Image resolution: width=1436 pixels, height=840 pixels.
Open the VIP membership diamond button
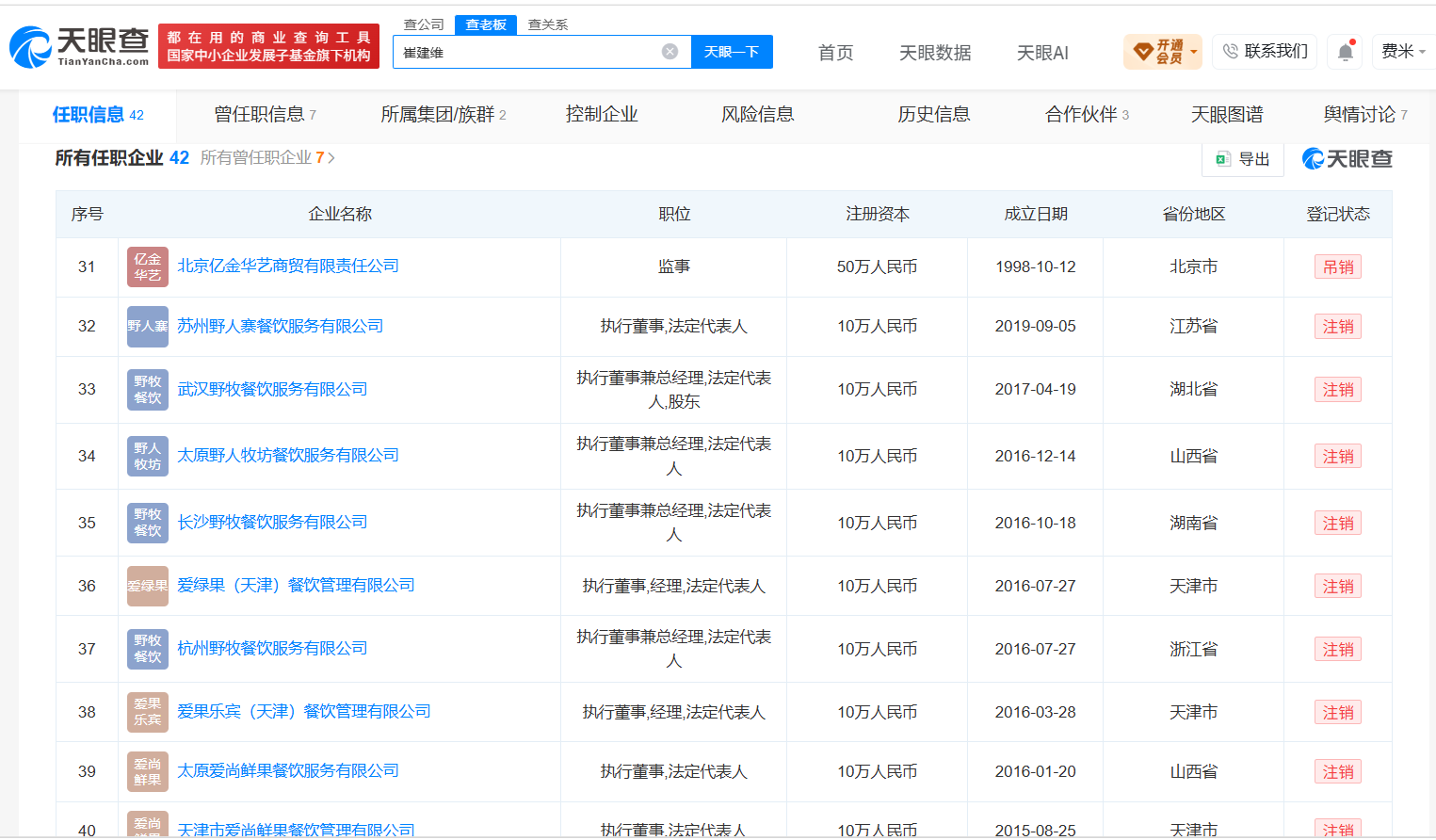pyautogui.click(x=1161, y=52)
